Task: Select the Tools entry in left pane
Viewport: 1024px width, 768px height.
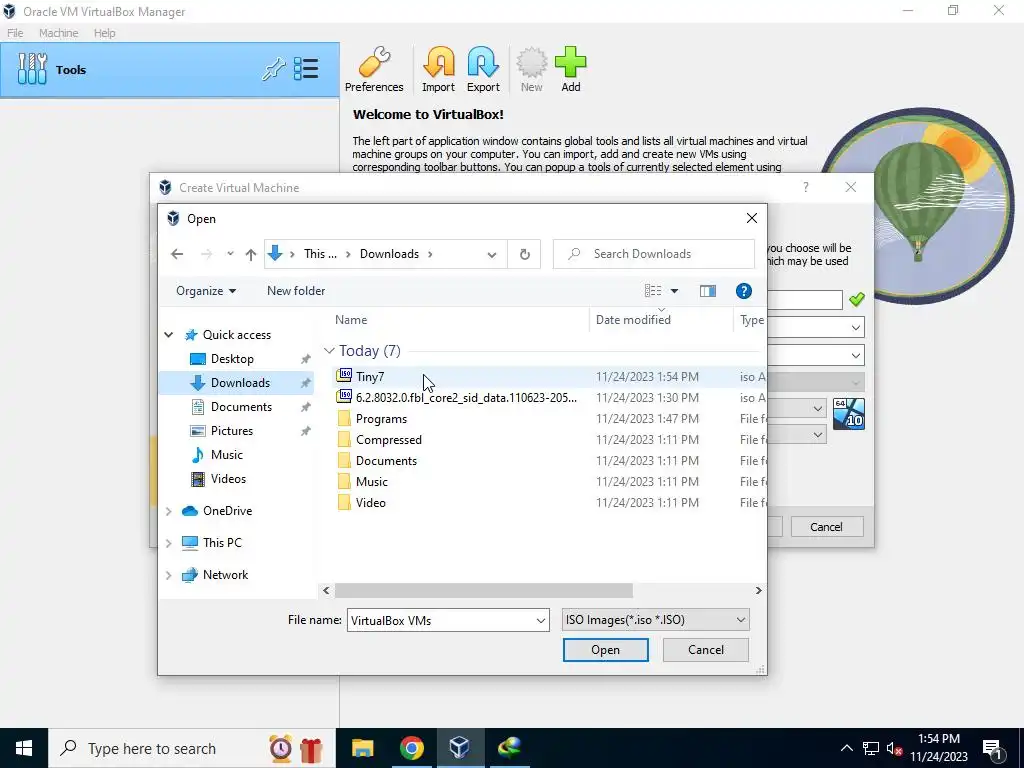Action: pyautogui.click(x=170, y=70)
